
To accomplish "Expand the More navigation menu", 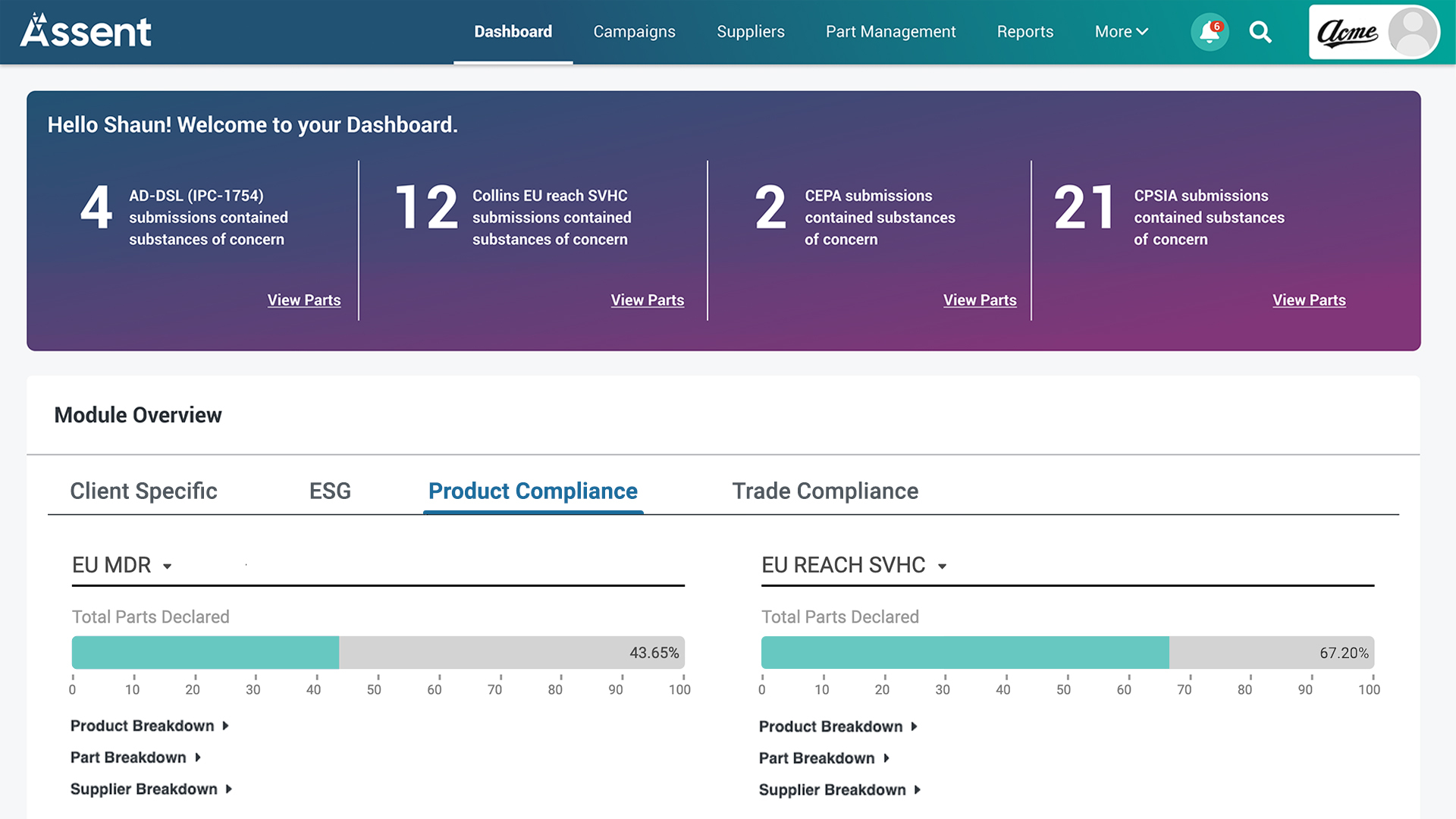I will tap(1121, 32).
